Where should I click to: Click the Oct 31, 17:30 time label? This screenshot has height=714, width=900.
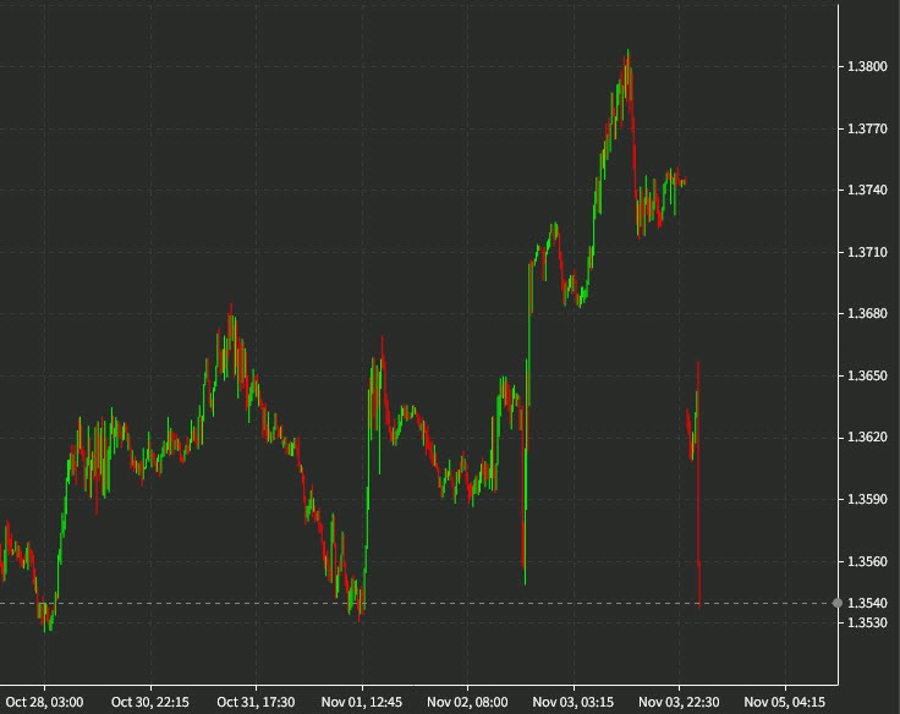(x=255, y=702)
